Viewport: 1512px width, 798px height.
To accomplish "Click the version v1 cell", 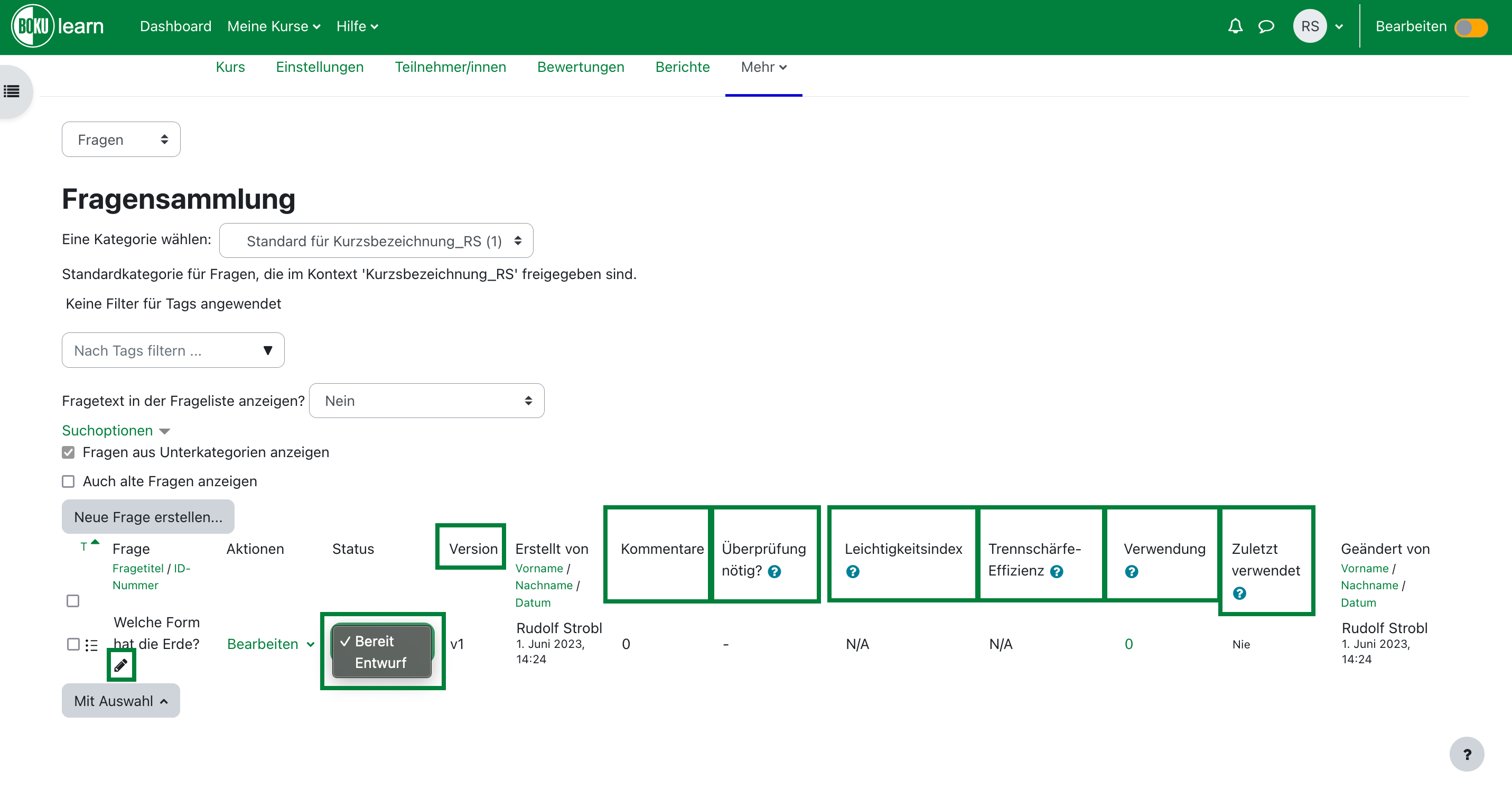I will pos(456,644).
